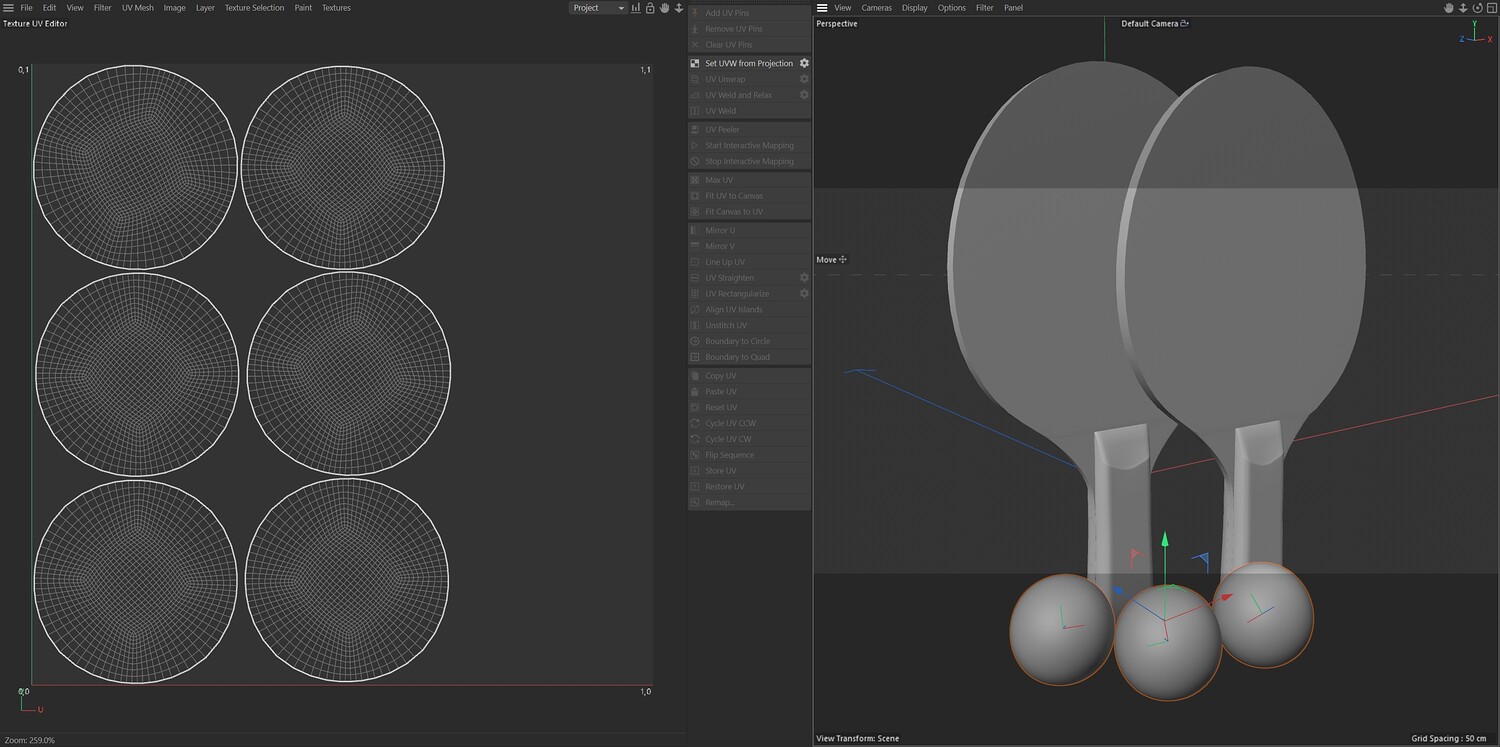Open the File menu in UV editor
Viewport: 1500px width, 747px height.
click(27, 8)
